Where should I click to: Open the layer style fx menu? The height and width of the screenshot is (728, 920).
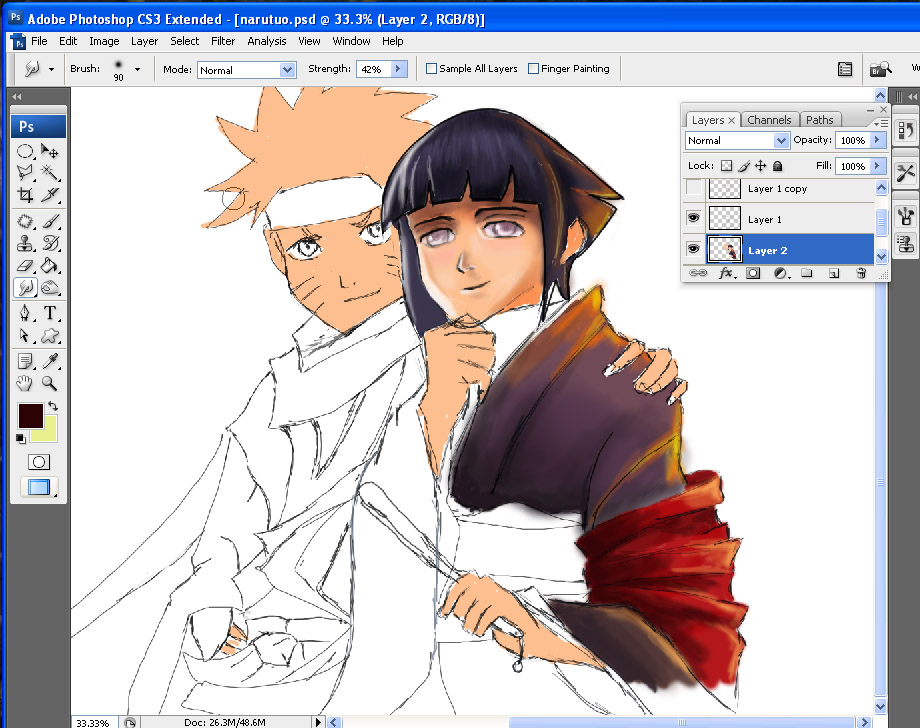pos(726,273)
